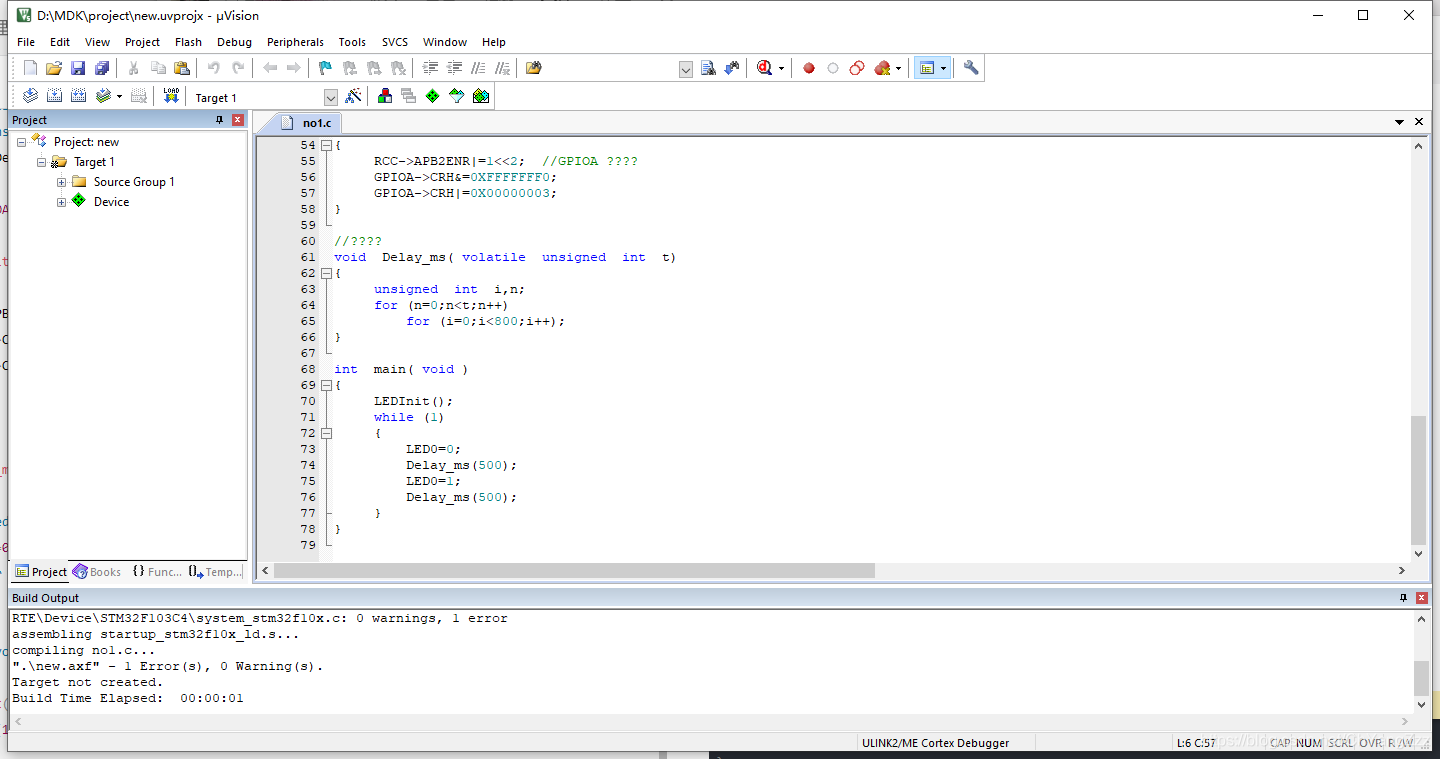
Task: Create a new file with the New icon
Action: pyautogui.click(x=30, y=68)
